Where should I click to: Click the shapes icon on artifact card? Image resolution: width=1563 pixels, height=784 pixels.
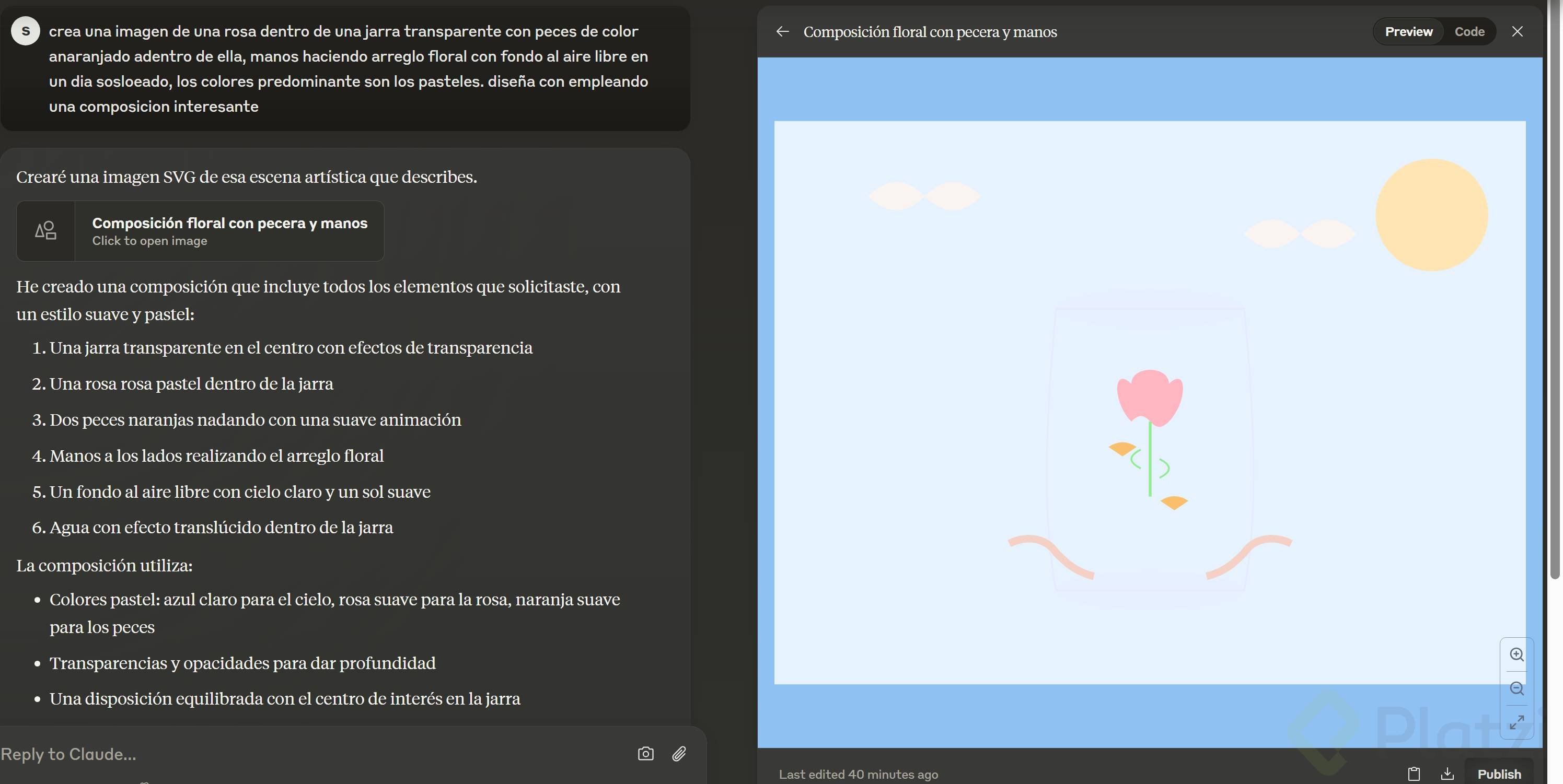(x=45, y=231)
